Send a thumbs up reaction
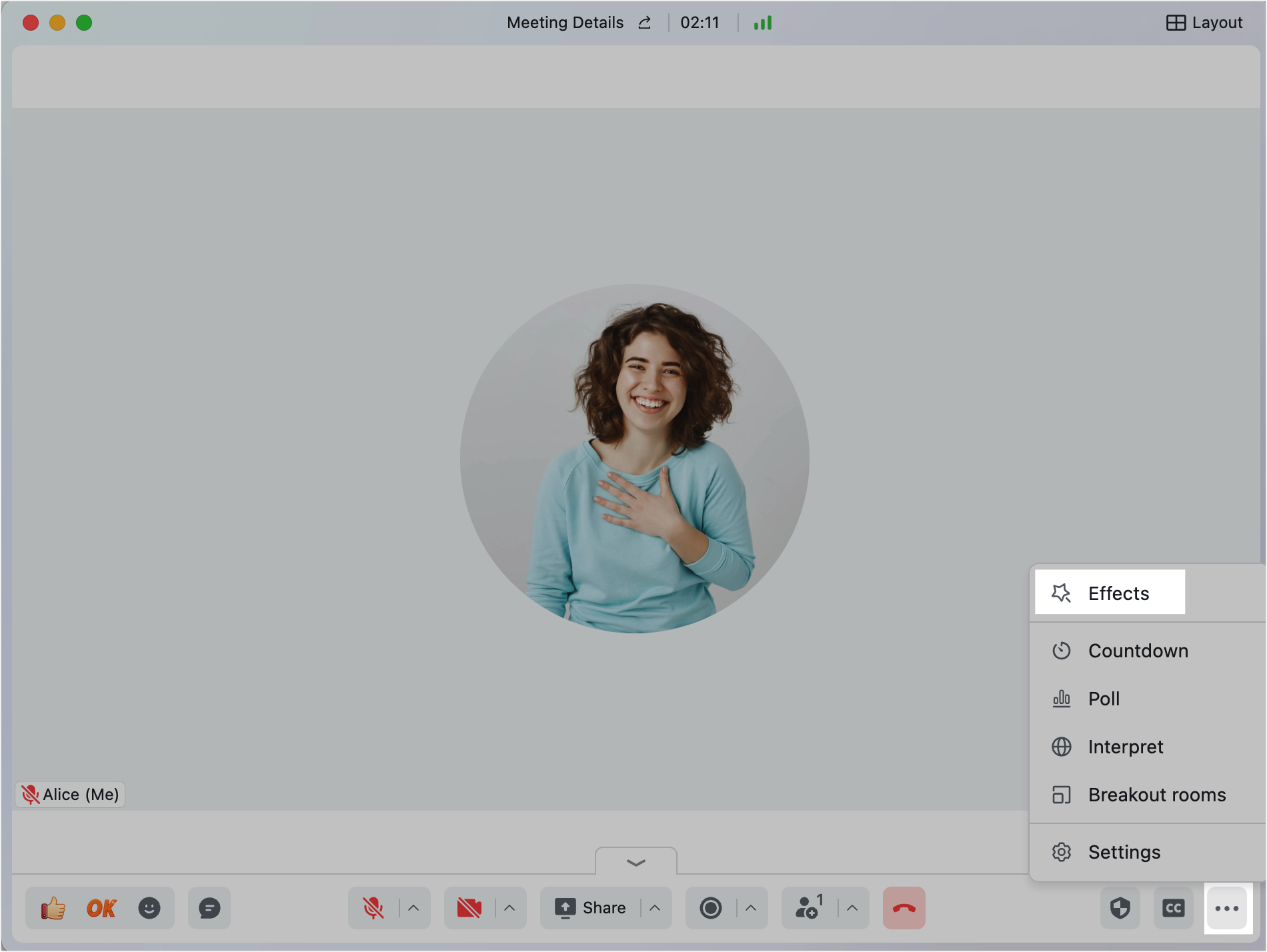This screenshot has height=952, width=1267. click(53, 908)
